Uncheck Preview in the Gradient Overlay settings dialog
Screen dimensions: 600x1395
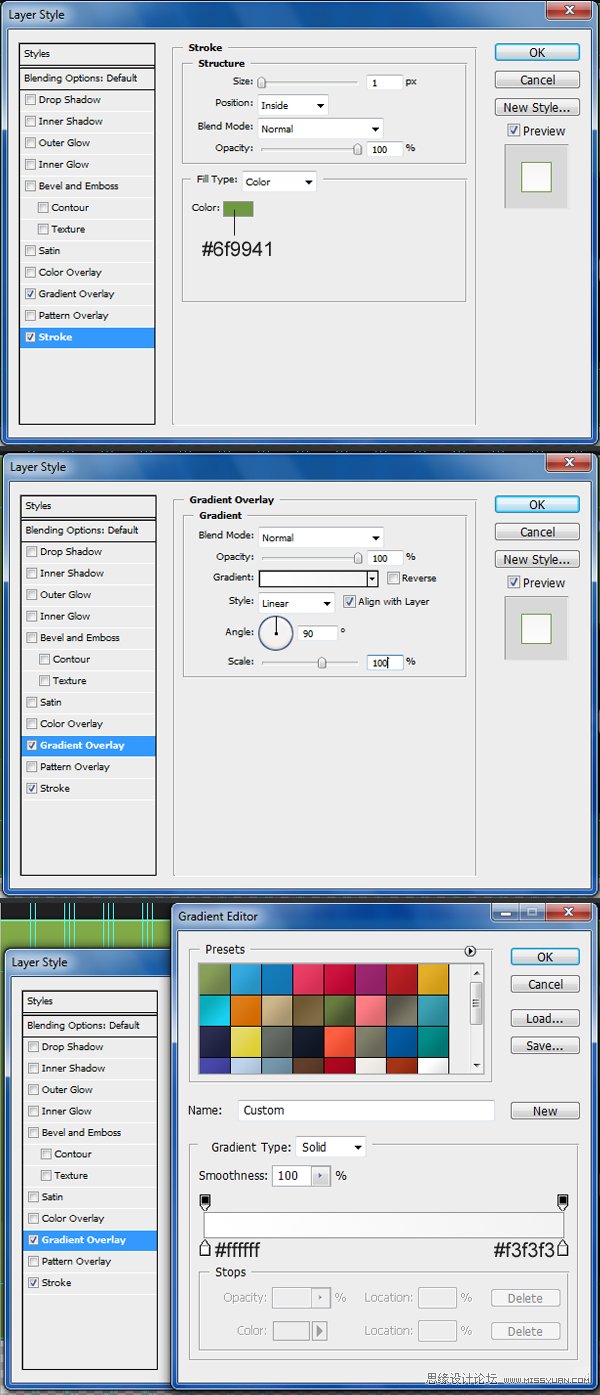pyautogui.click(x=514, y=582)
